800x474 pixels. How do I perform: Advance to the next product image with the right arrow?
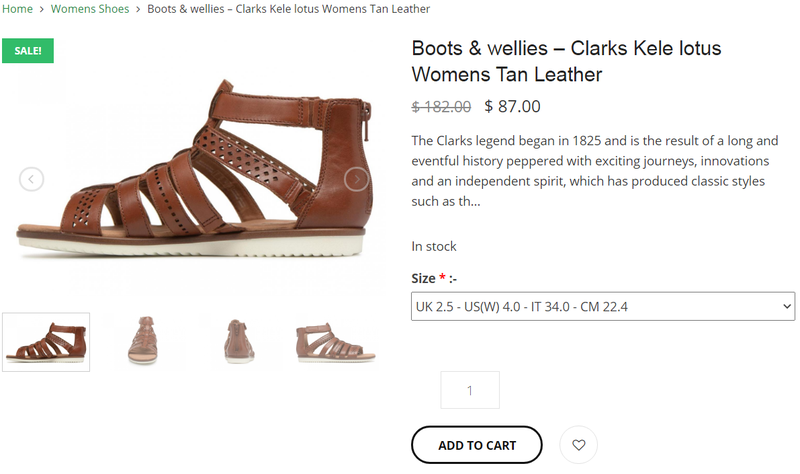[357, 179]
